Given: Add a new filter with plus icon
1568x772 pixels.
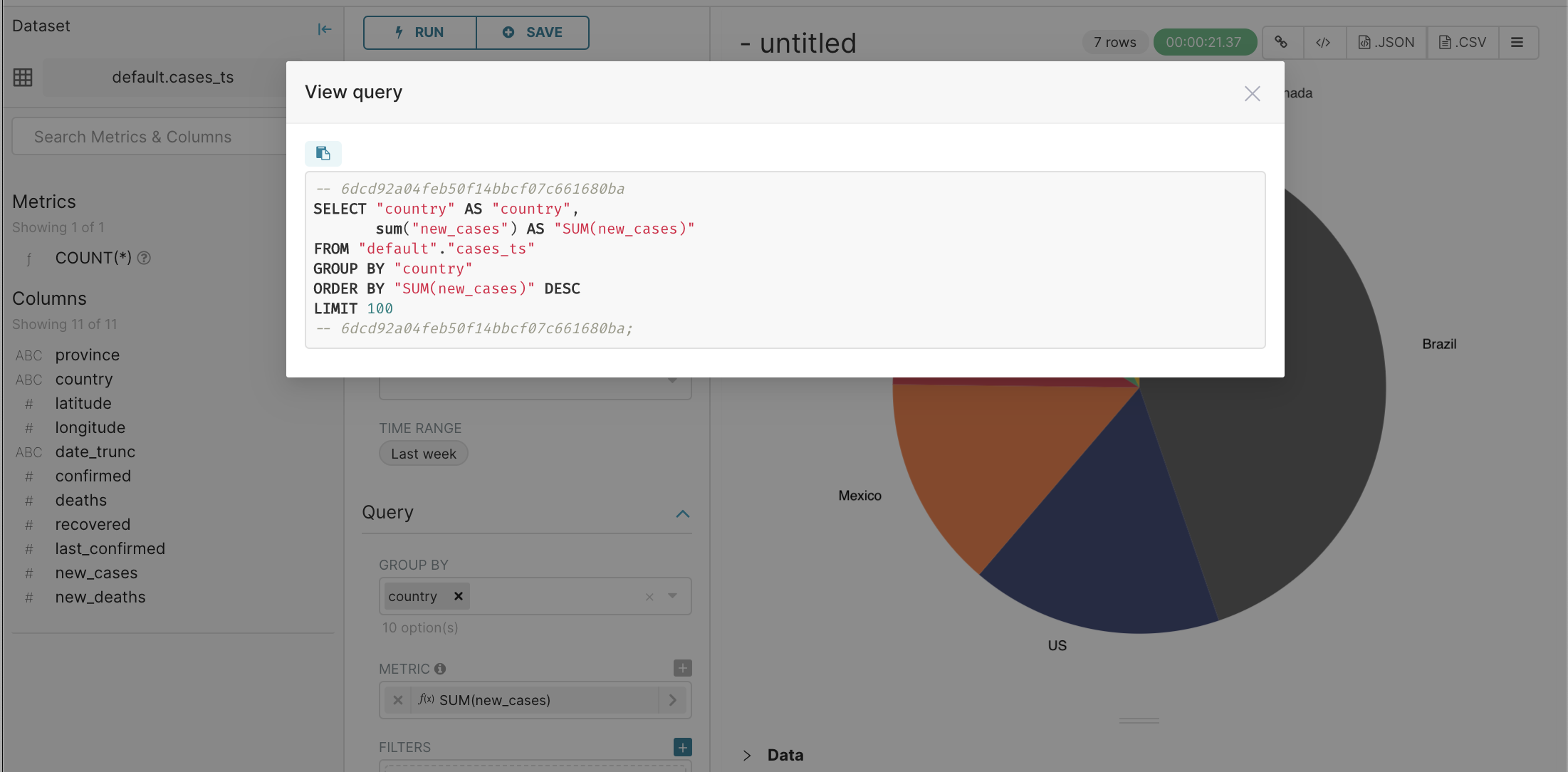Looking at the screenshot, I should [x=682, y=747].
